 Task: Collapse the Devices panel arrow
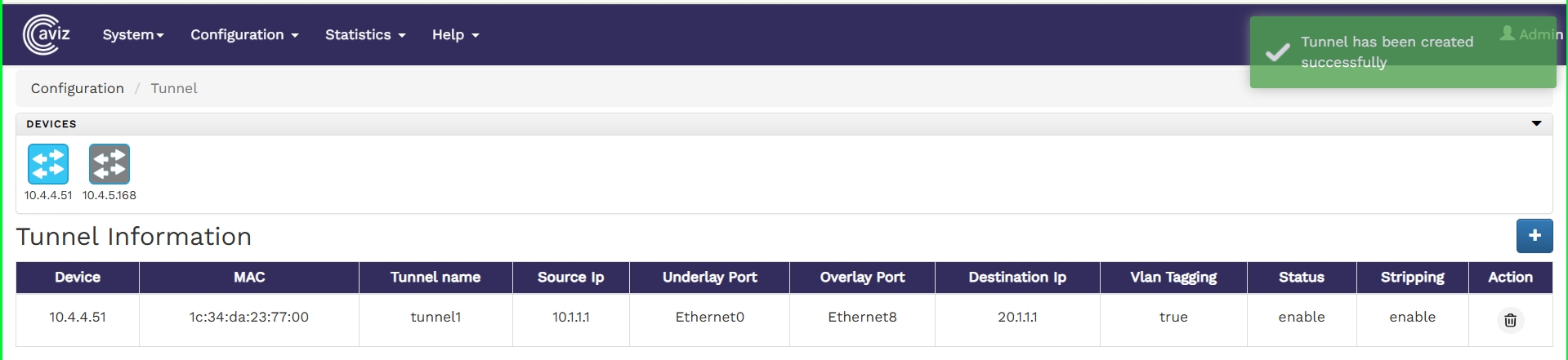(1536, 123)
